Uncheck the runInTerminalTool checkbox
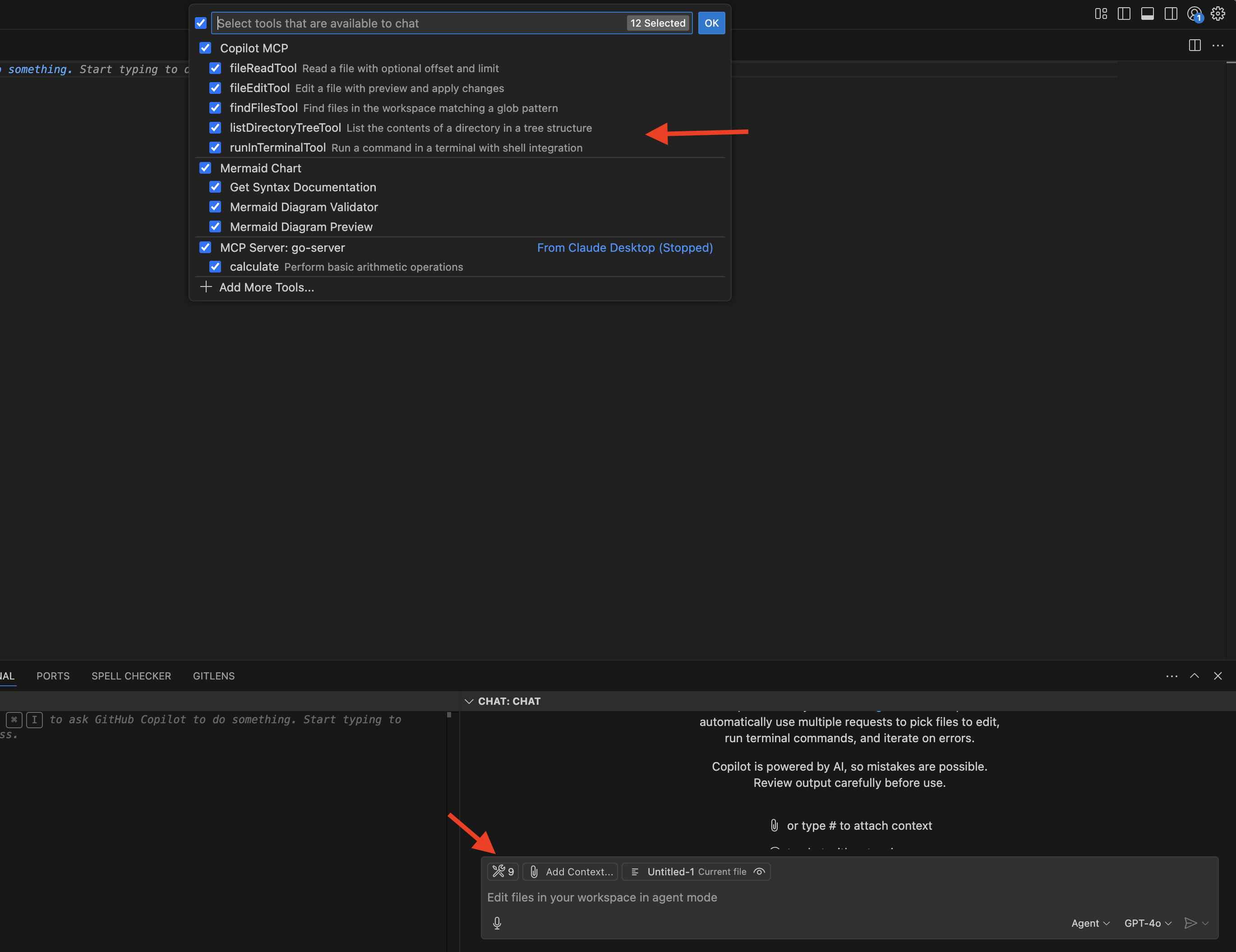Screen dimensions: 1236x952 coord(215,147)
